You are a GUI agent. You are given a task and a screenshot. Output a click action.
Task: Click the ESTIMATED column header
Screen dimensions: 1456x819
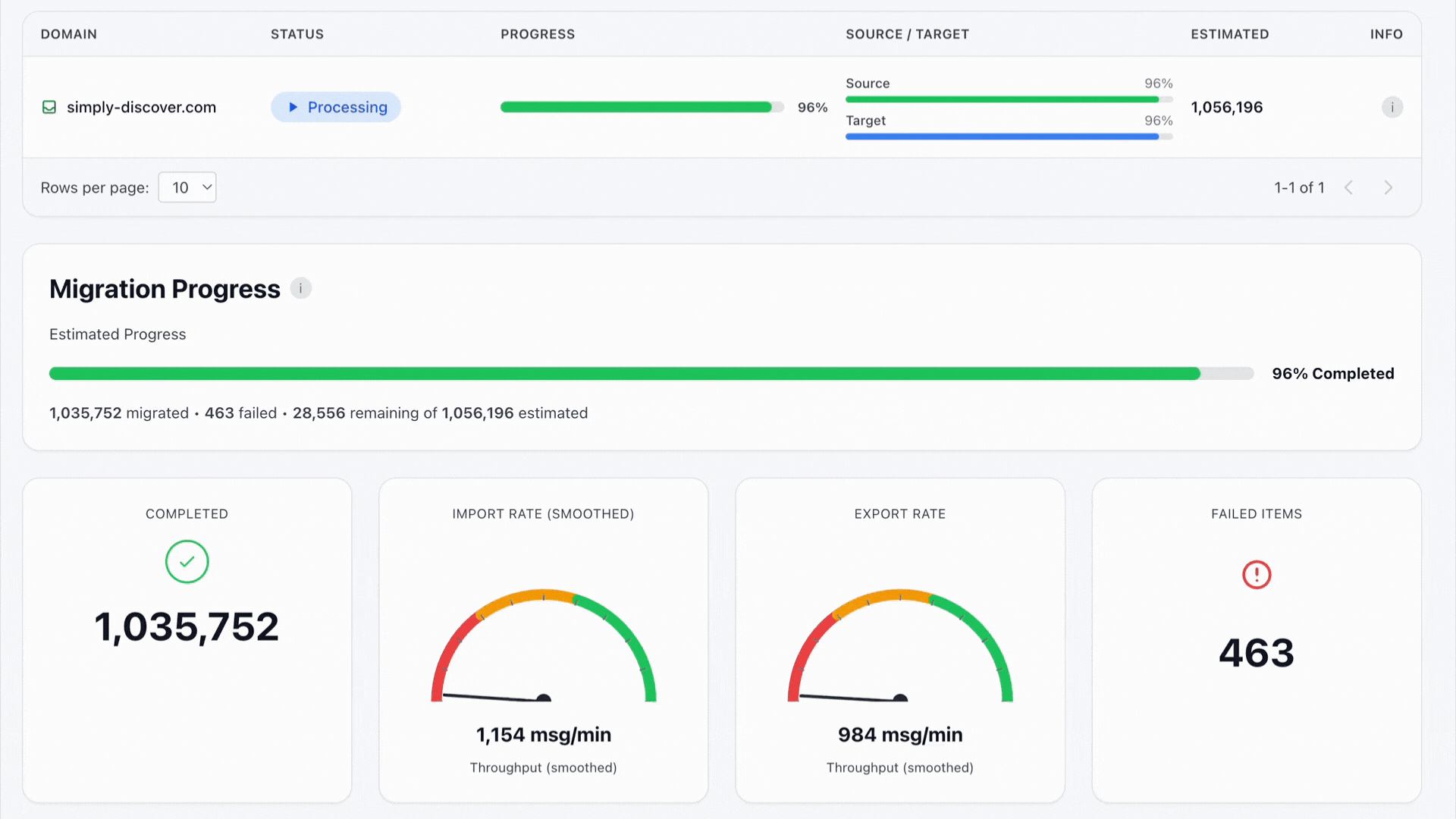1229,34
